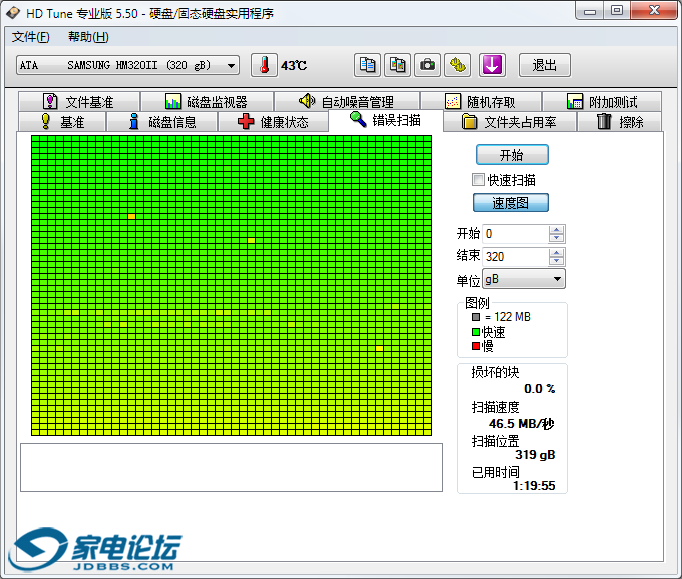682x579 pixels.
Task: Open the 文件夹占用率 tab
Action: [x=509, y=121]
